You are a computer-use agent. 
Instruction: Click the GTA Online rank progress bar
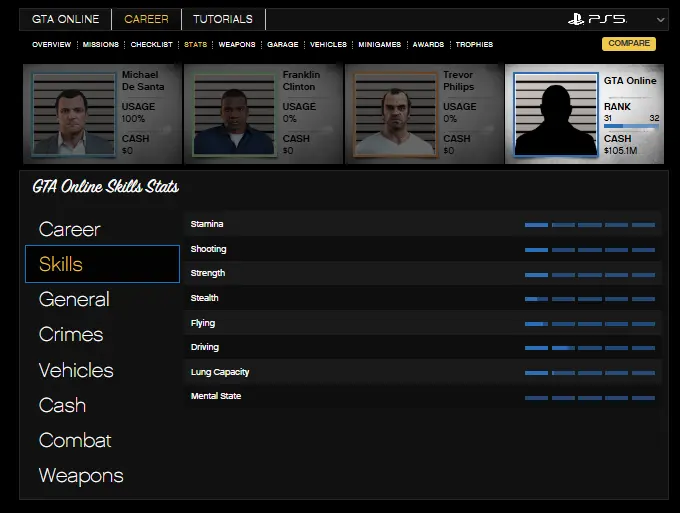click(x=631, y=126)
